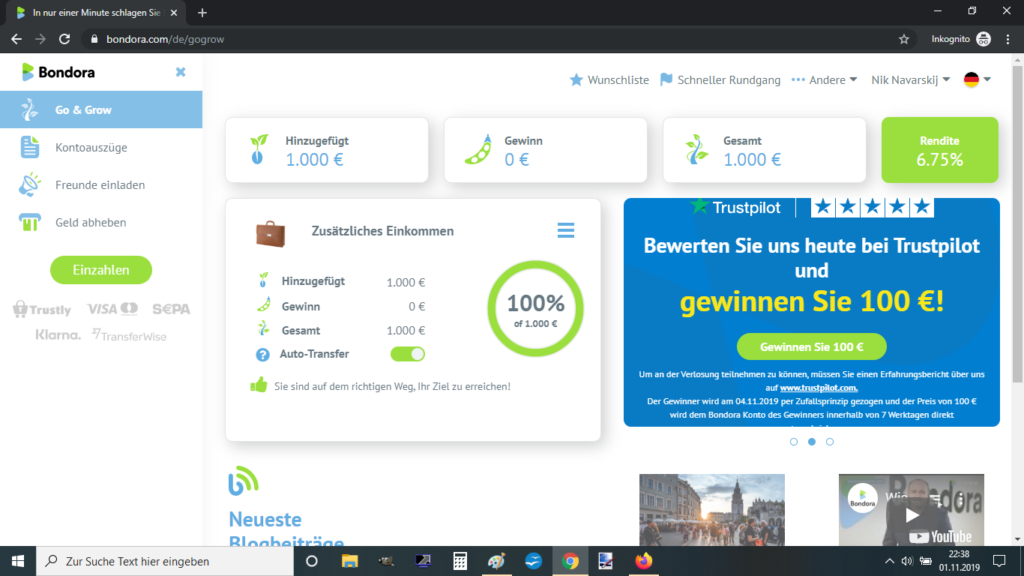This screenshot has width=1024, height=576.
Task: Click the Gesamt plant icon in top card
Action: tap(697, 149)
